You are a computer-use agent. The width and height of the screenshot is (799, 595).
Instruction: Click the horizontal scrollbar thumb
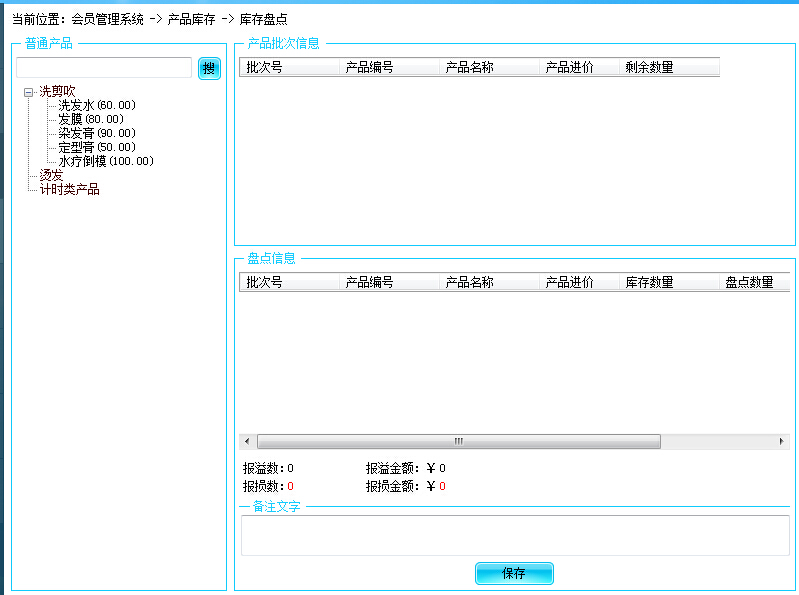tap(458, 441)
